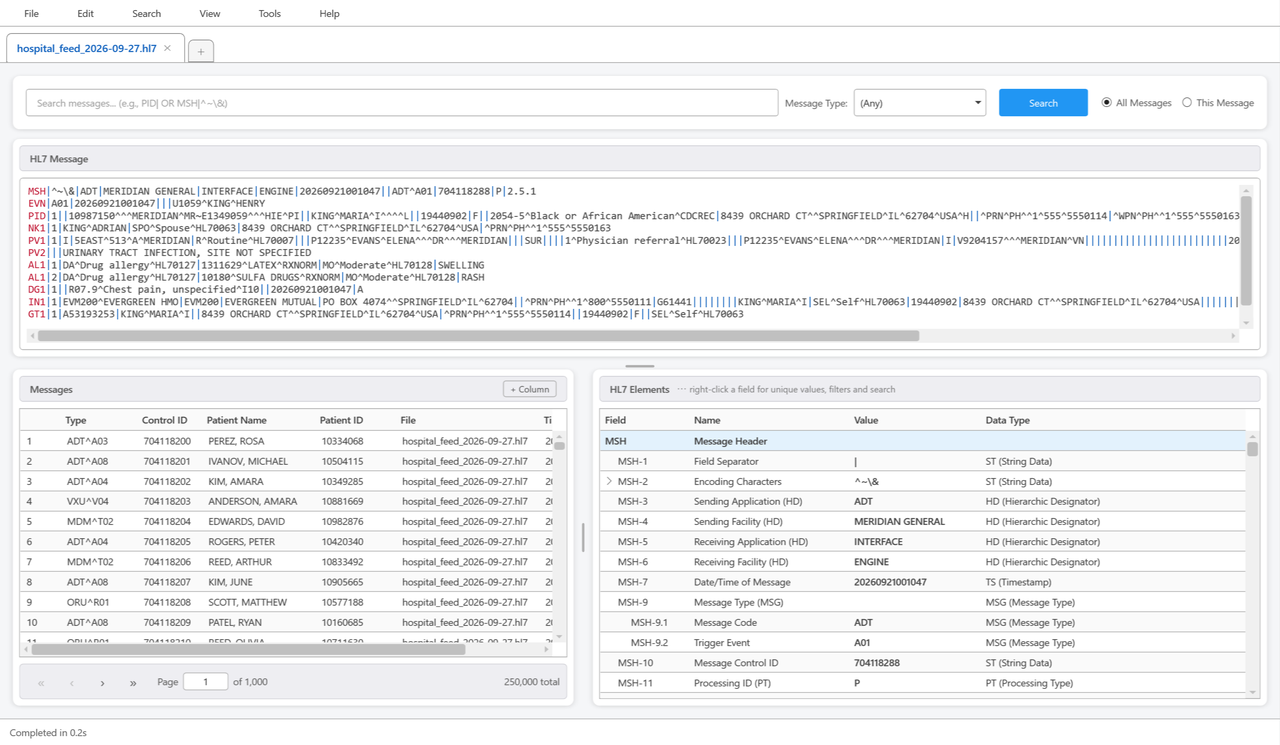This screenshot has height=745, width=1280.
Task: Expand the MSH-2 Encoding Characters row
Action: pos(609,482)
